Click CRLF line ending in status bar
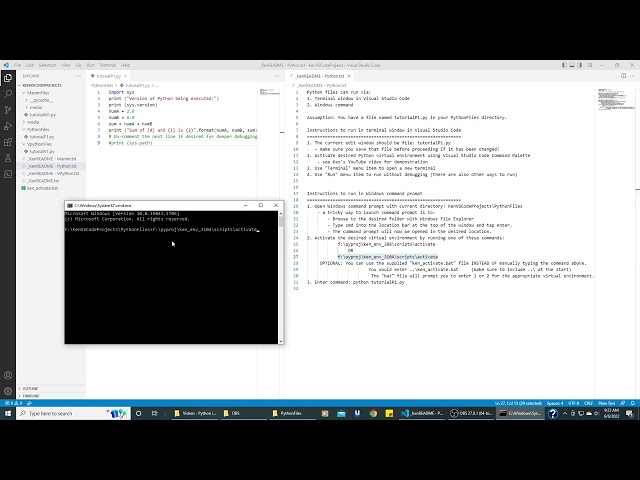Image resolution: width=640 pixels, height=480 pixels. [x=589, y=403]
